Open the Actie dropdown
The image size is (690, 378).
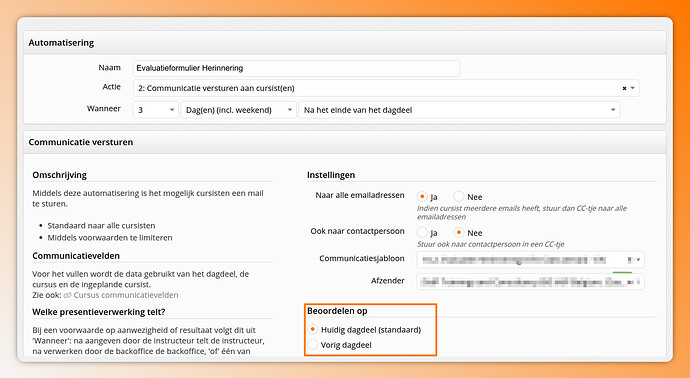click(386, 88)
